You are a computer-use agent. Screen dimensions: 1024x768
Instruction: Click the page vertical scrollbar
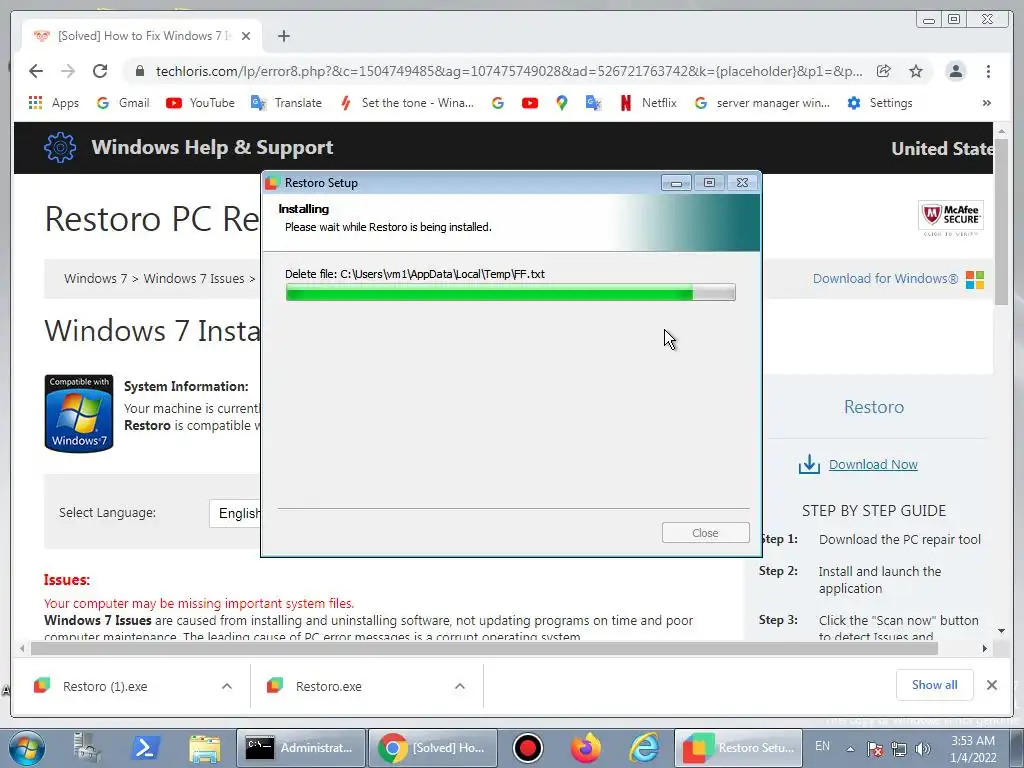(x=1002, y=222)
